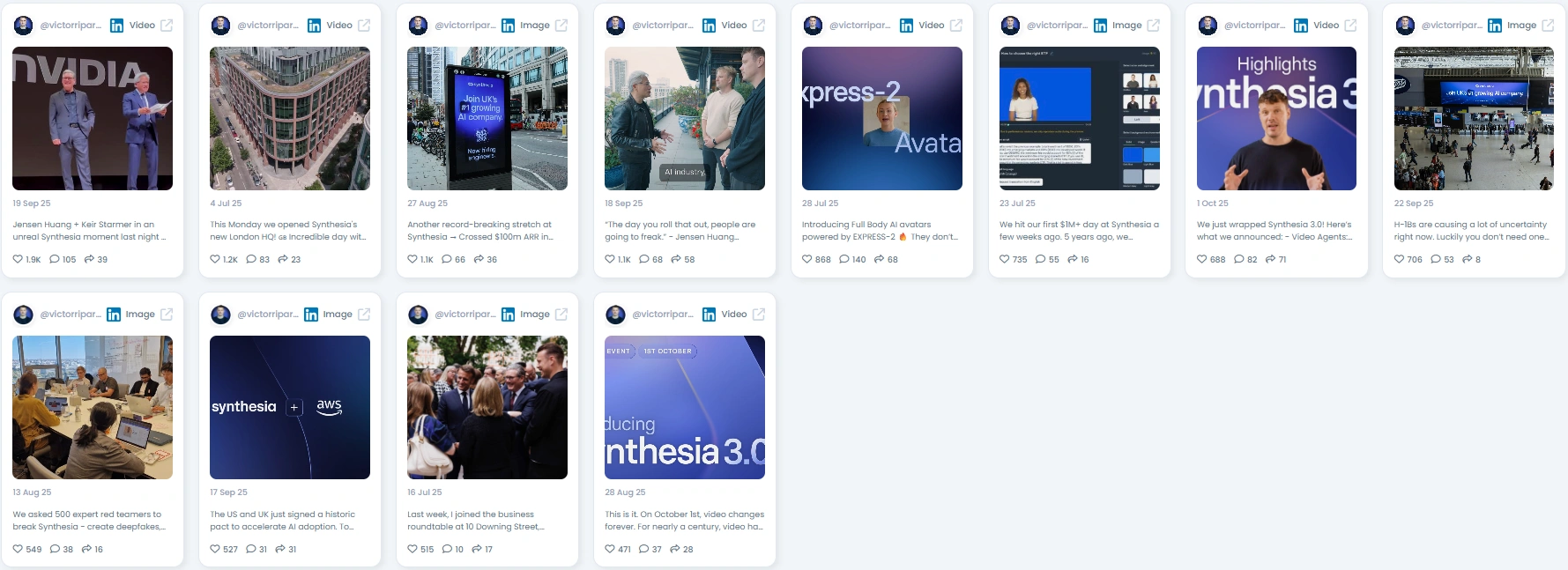Click heart icon showing 549 likes

(18, 549)
